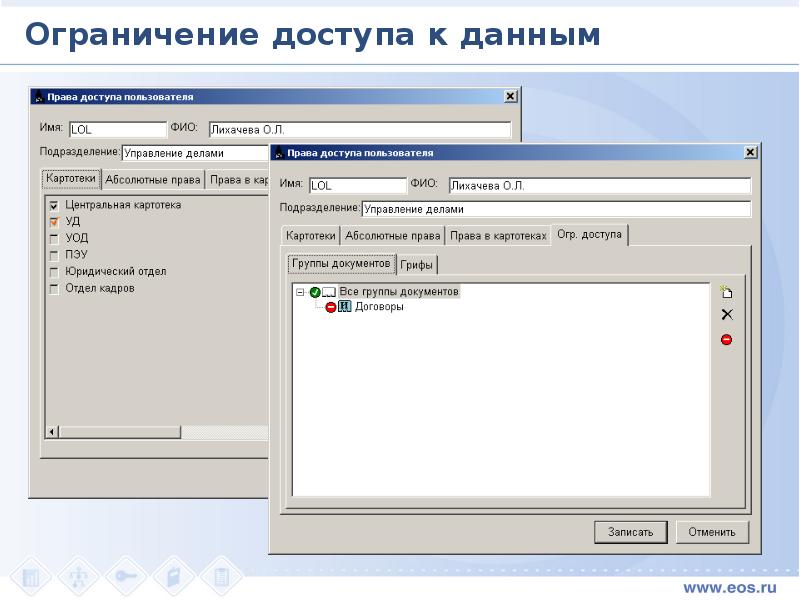Click green checkmark beside Все группы документов

(315, 292)
